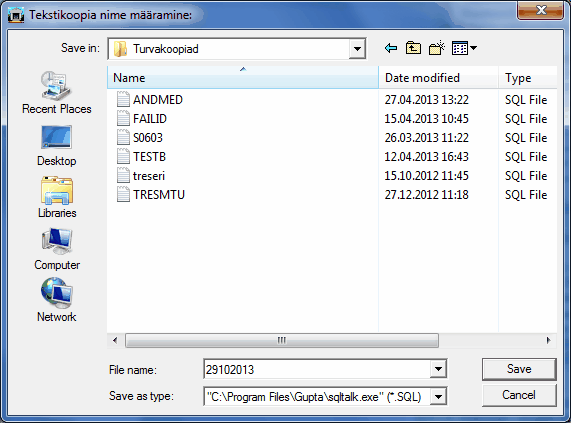Open Recent Places in sidebar
The width and height of the screenshot is (571, 423).
click(56, 93)
